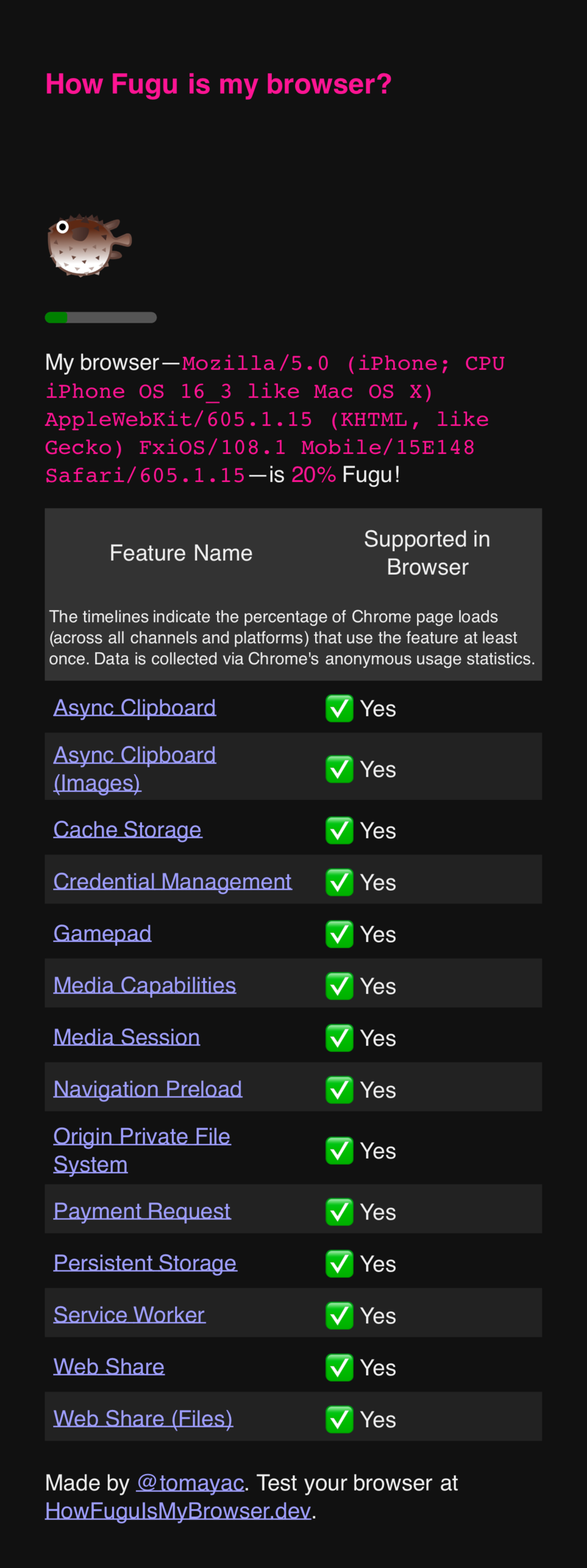Open the Async Clipboard link
The height and width of the screenshot is (1568, 587).
coord(135,707)
